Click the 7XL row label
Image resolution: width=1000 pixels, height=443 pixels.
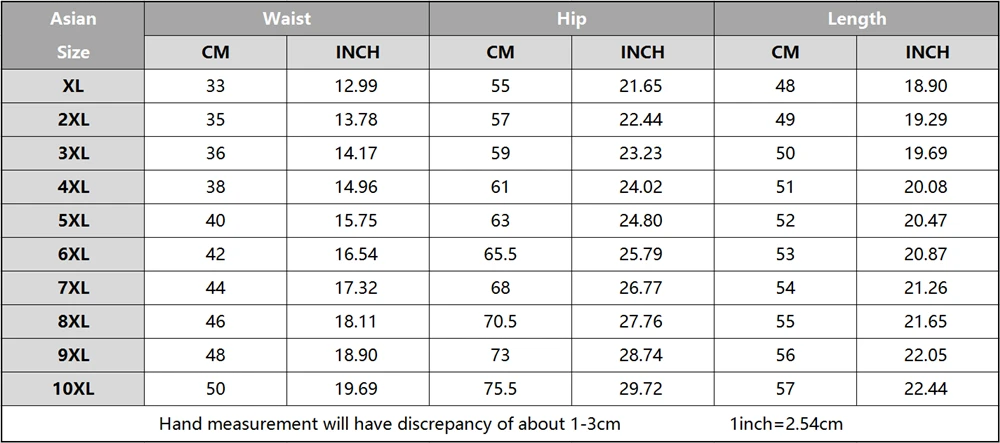[73, 288]
